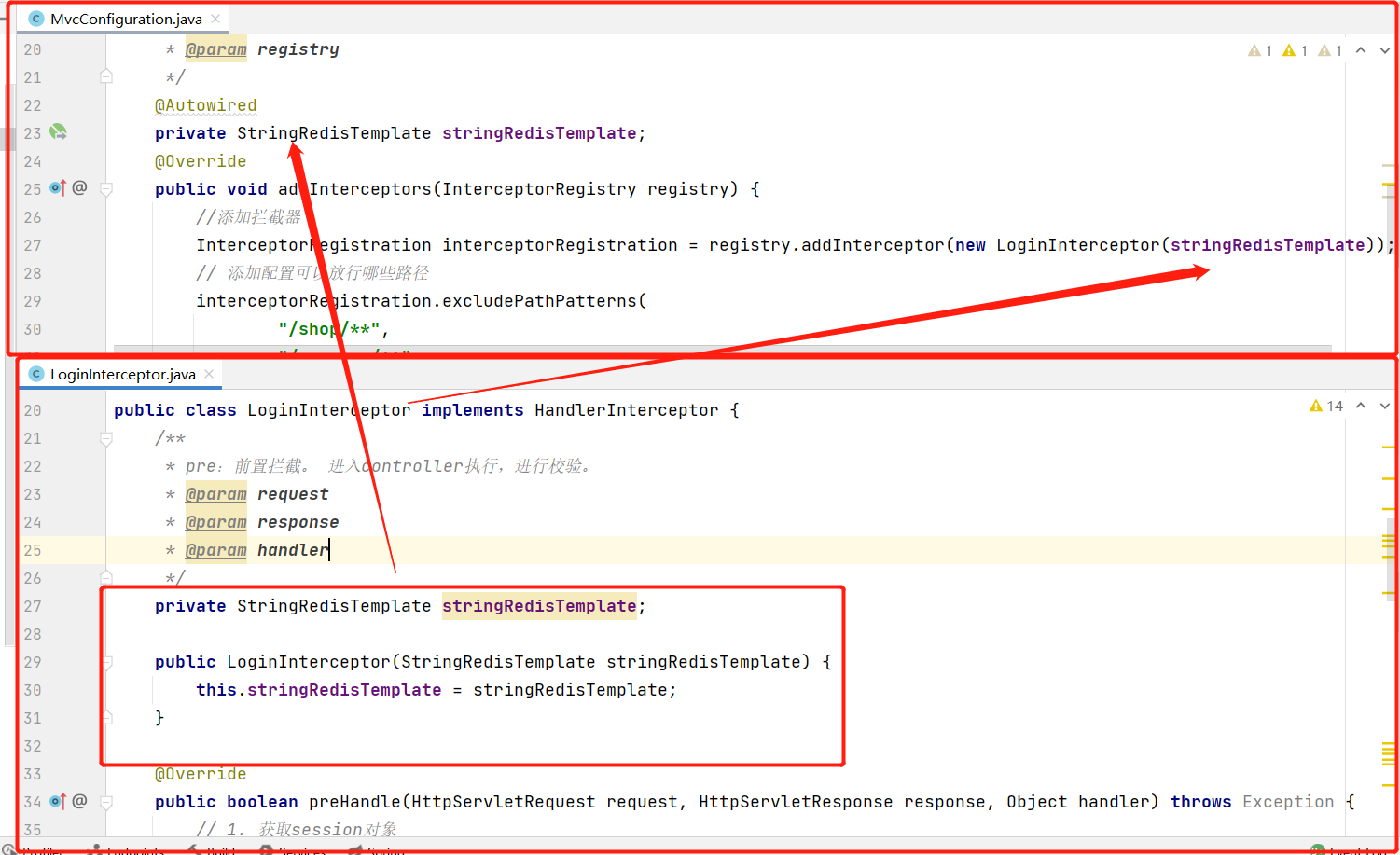This screenshot has height=855, width=1400.
Task: Click the override gutter icon on line 25
Action: tap(58, 188)
